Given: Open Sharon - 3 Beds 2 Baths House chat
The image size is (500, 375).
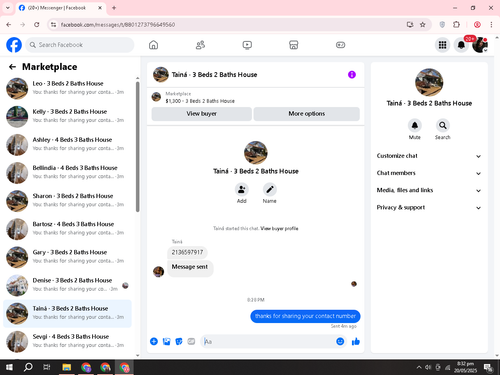Looking at the screenshot, I should tap(68, 201).
